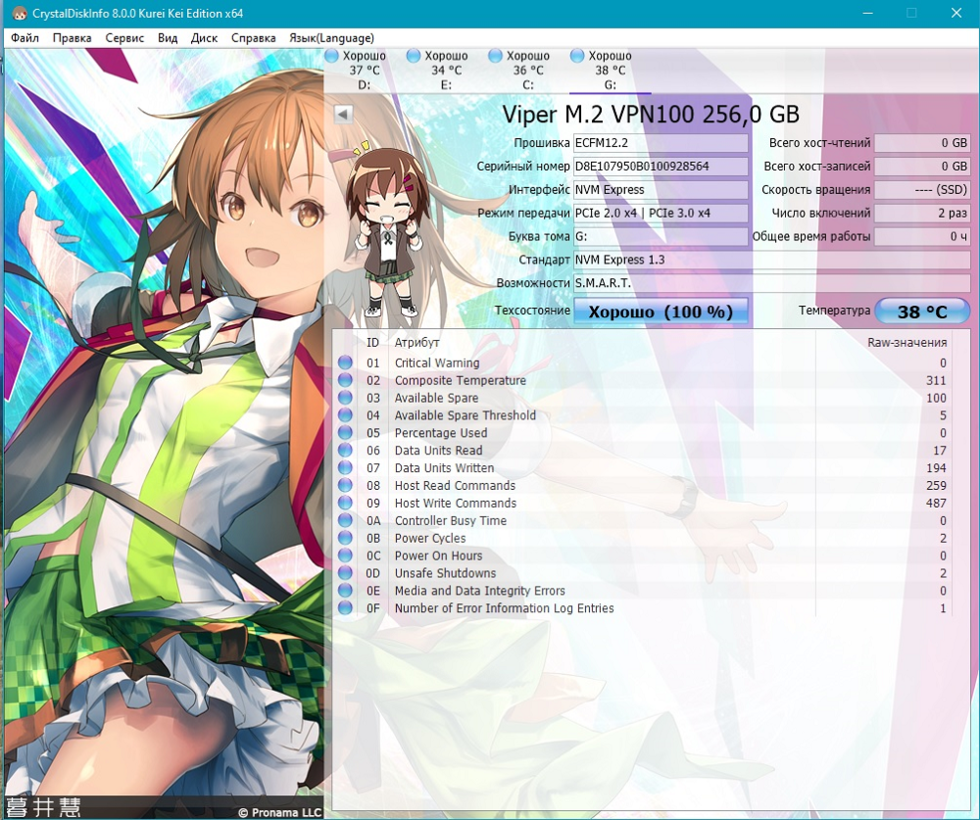Open the Язык(Language) menu

click(x=331, y=38)
